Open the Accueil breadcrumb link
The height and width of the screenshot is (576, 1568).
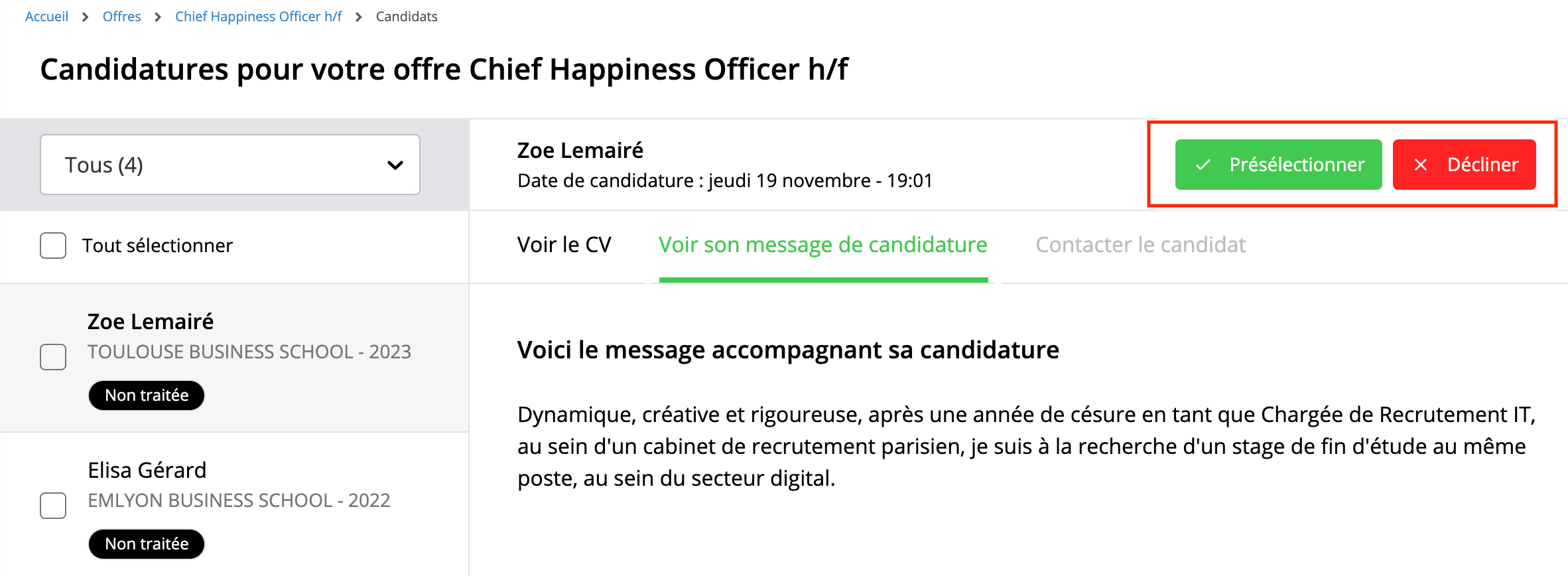coord(46,16)
